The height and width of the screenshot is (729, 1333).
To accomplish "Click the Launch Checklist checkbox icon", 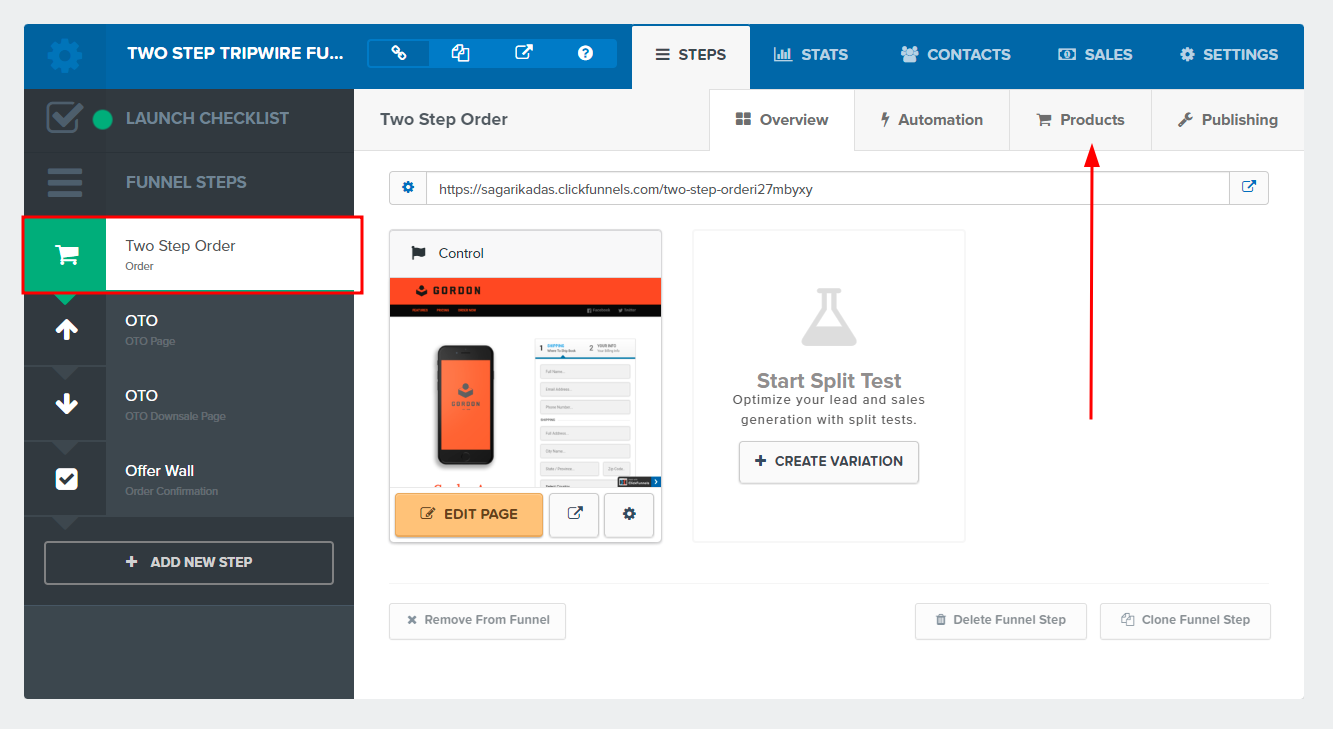I will (65, 118).
